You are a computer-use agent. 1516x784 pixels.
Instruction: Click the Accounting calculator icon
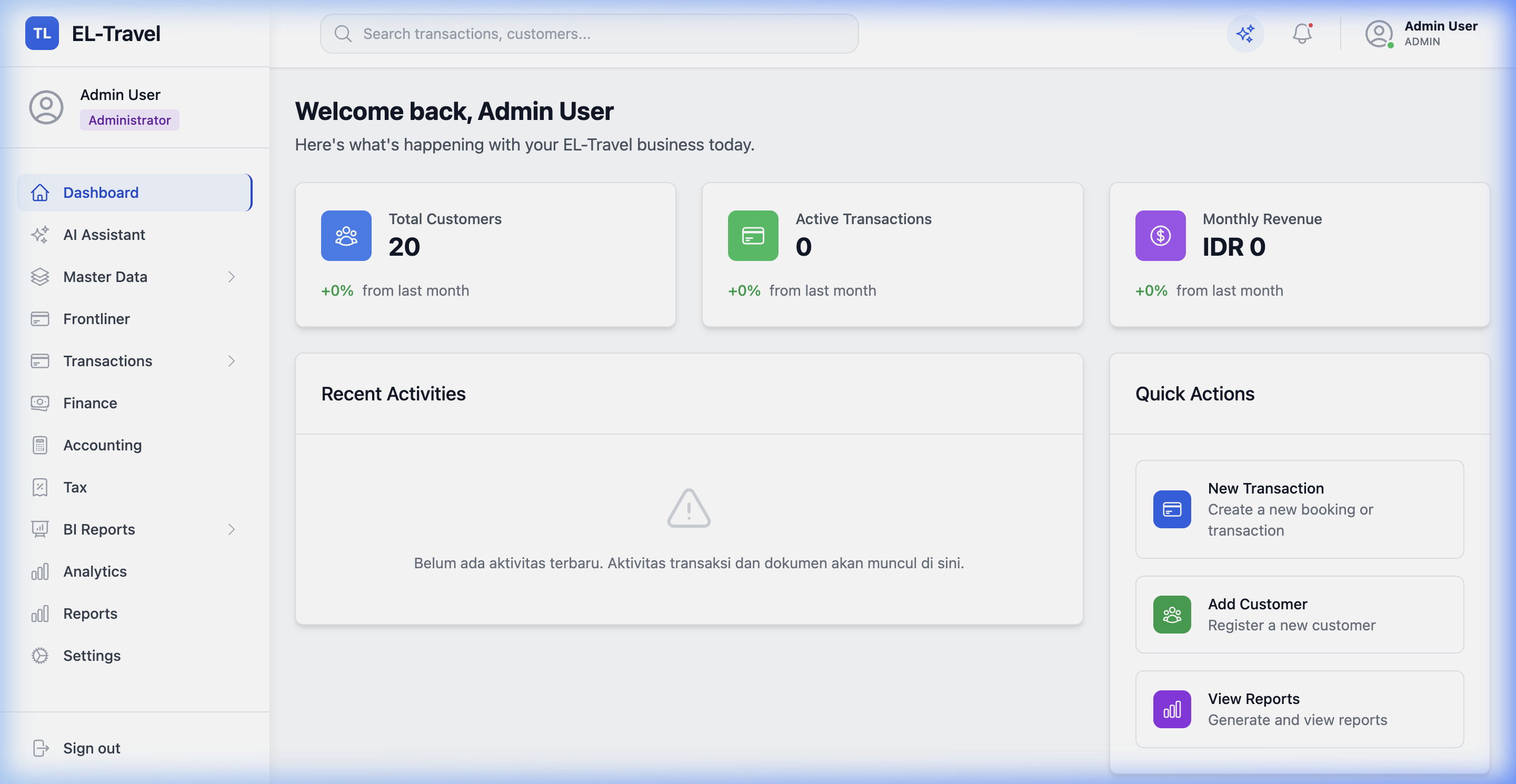point(40,445)
